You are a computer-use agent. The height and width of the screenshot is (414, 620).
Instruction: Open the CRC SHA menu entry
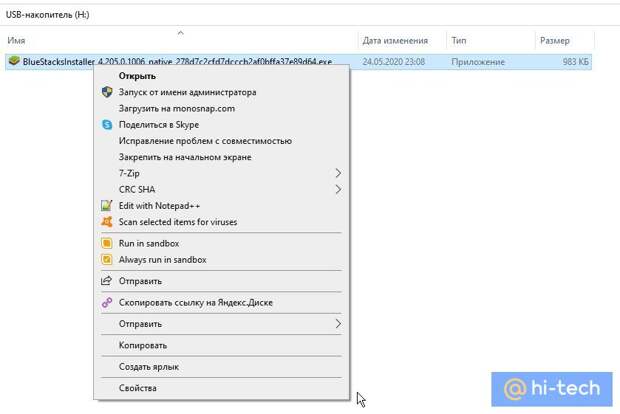[221, 189]
